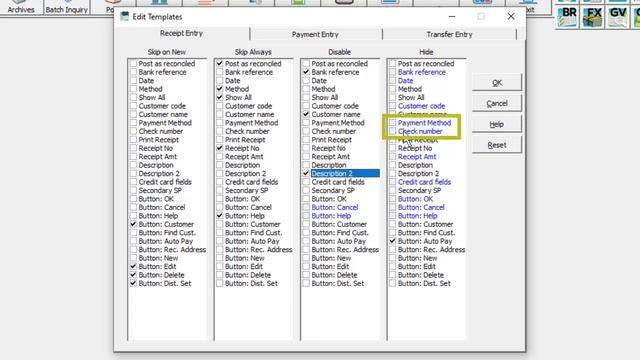Viewport: 640px width, 360px height.
Task: Check Receipt Amt under Disable
Action: (306, 157)
